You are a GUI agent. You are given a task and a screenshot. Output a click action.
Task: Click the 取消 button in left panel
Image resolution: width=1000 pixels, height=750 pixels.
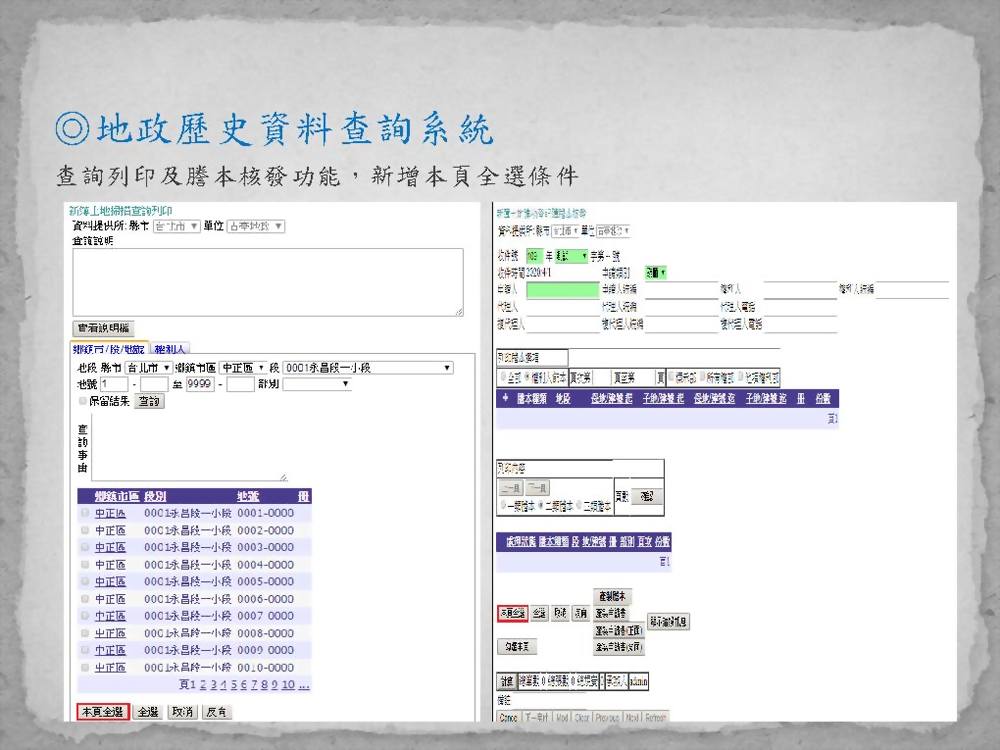[181, 712]
